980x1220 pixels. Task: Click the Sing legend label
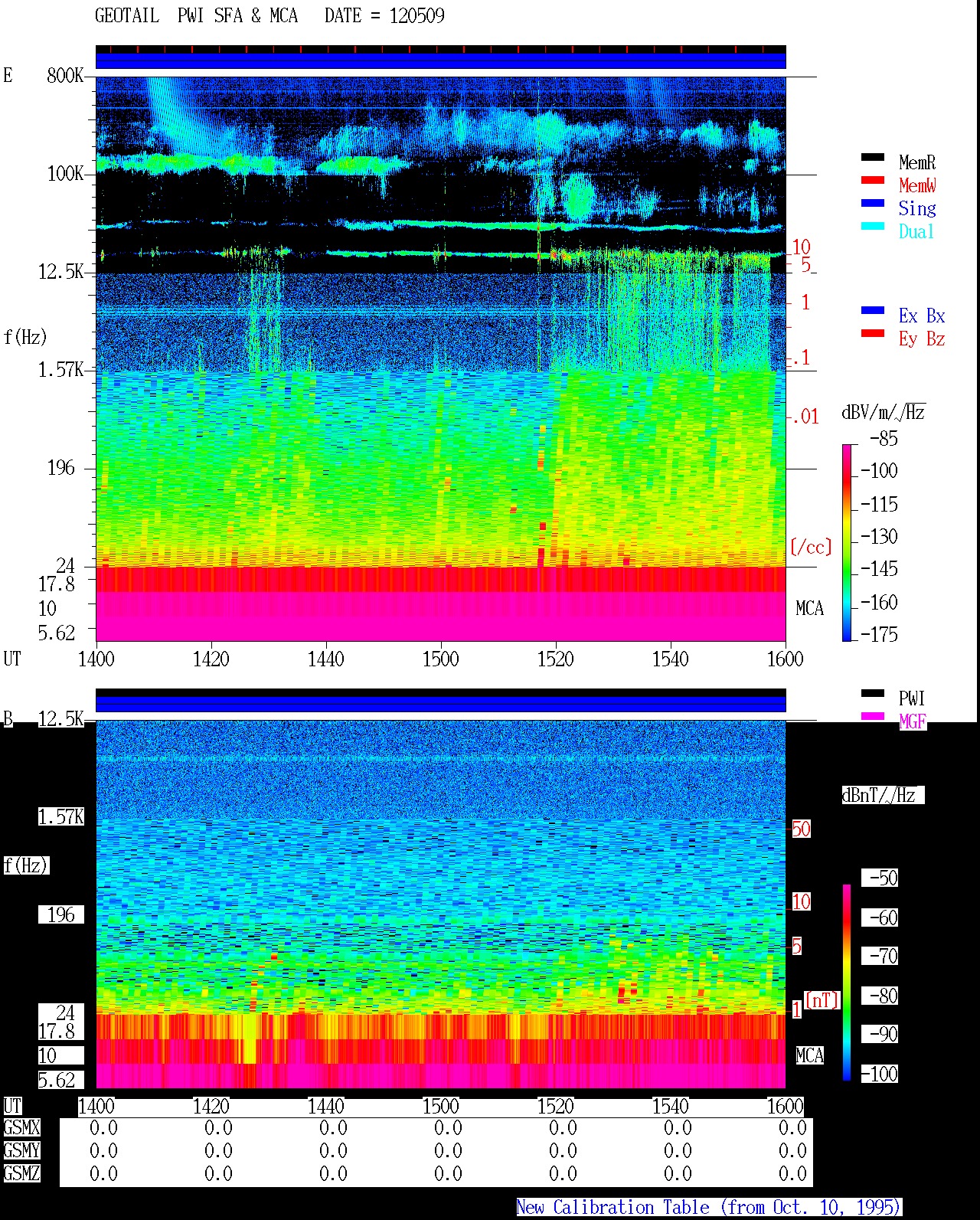click(917, 208)
